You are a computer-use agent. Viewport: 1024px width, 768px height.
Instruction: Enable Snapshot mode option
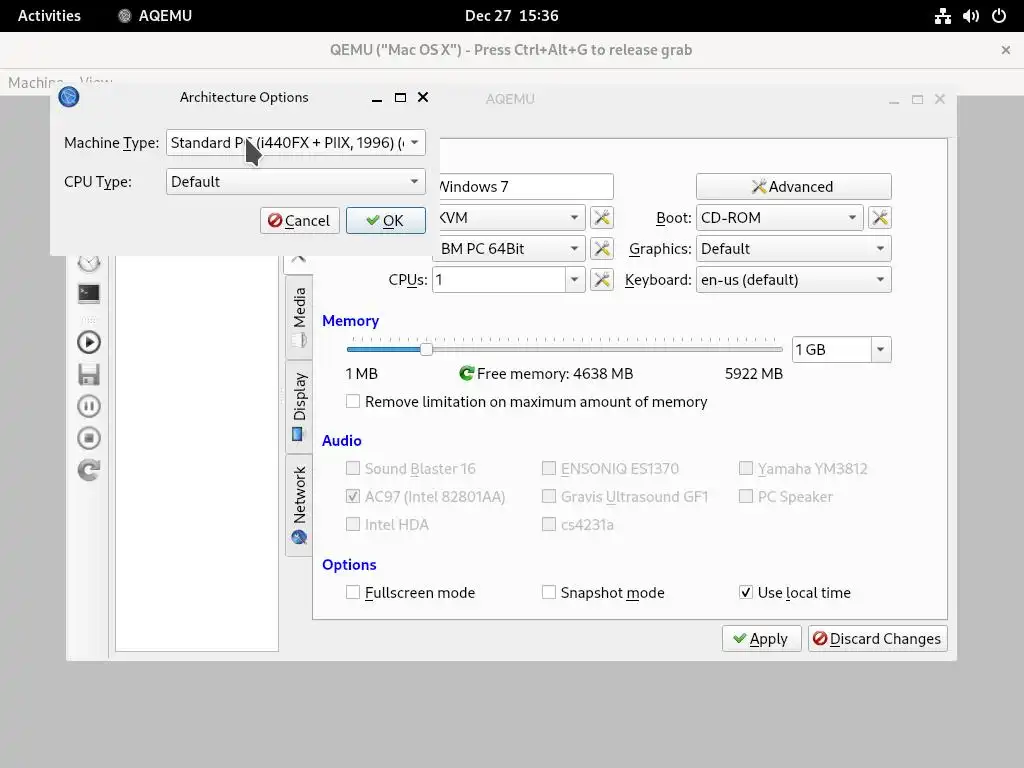549,592
